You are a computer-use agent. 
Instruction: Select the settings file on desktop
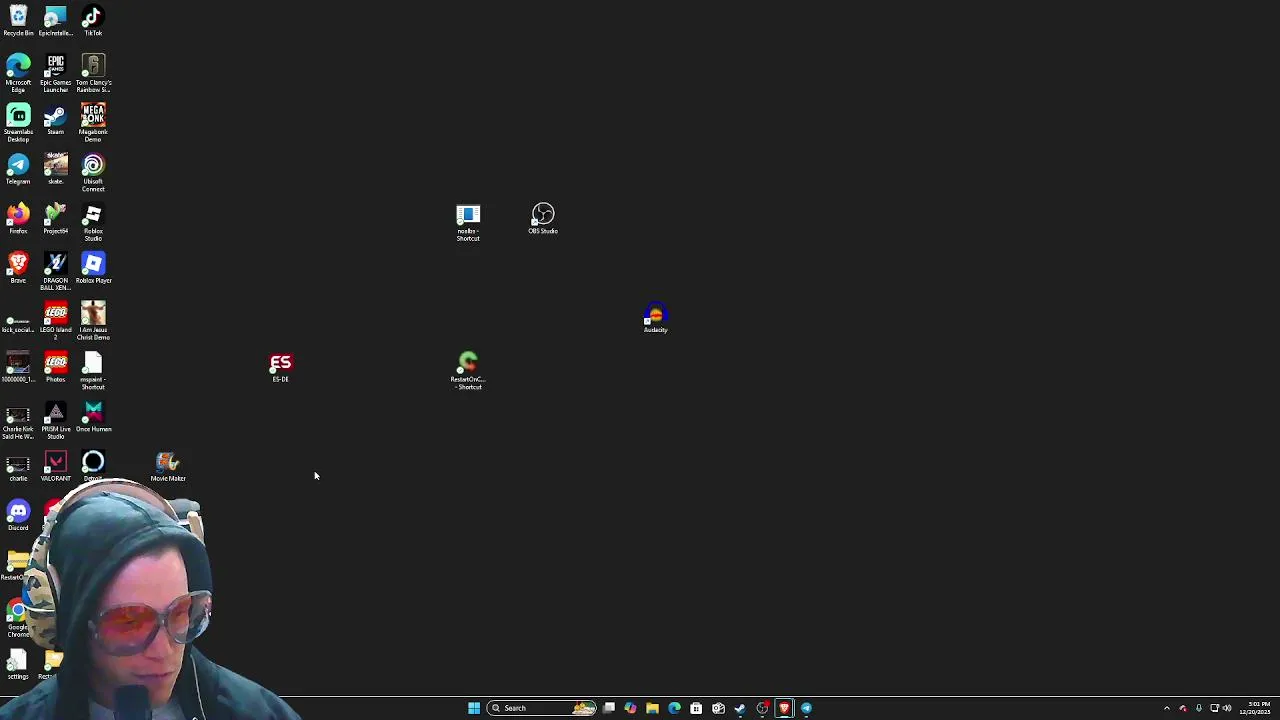pyautogui.click(x=18, y=665)
